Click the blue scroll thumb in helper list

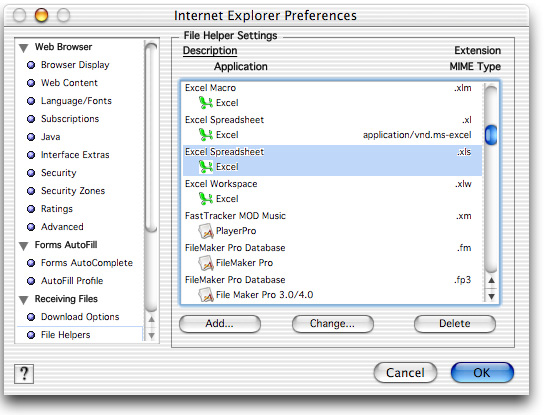[x=491, y=135]
